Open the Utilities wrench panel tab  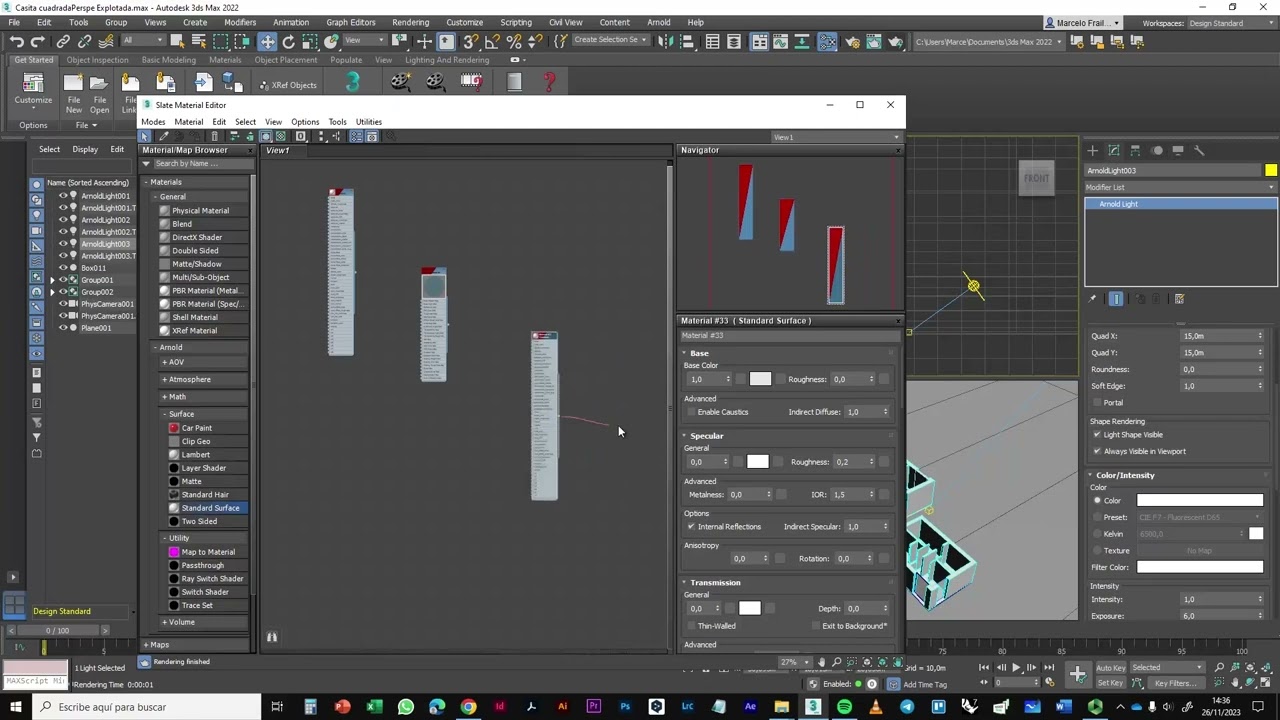coord(1199,150)
